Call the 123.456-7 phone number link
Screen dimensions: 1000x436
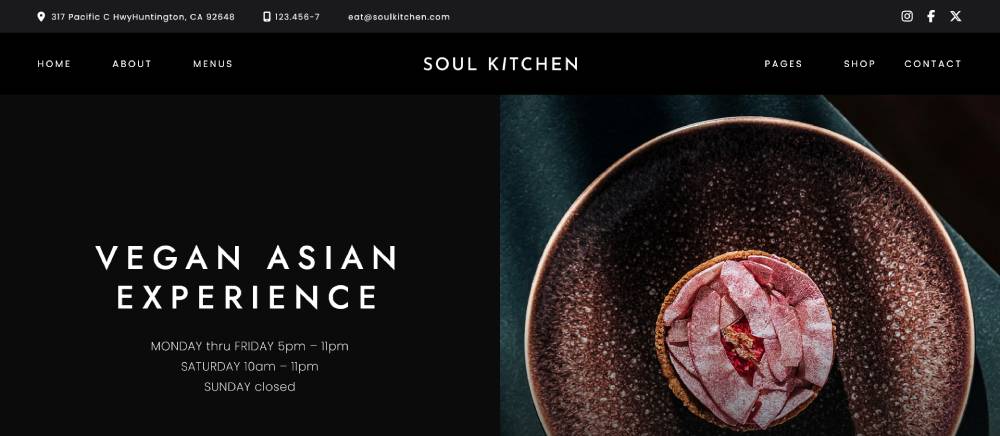297,17
